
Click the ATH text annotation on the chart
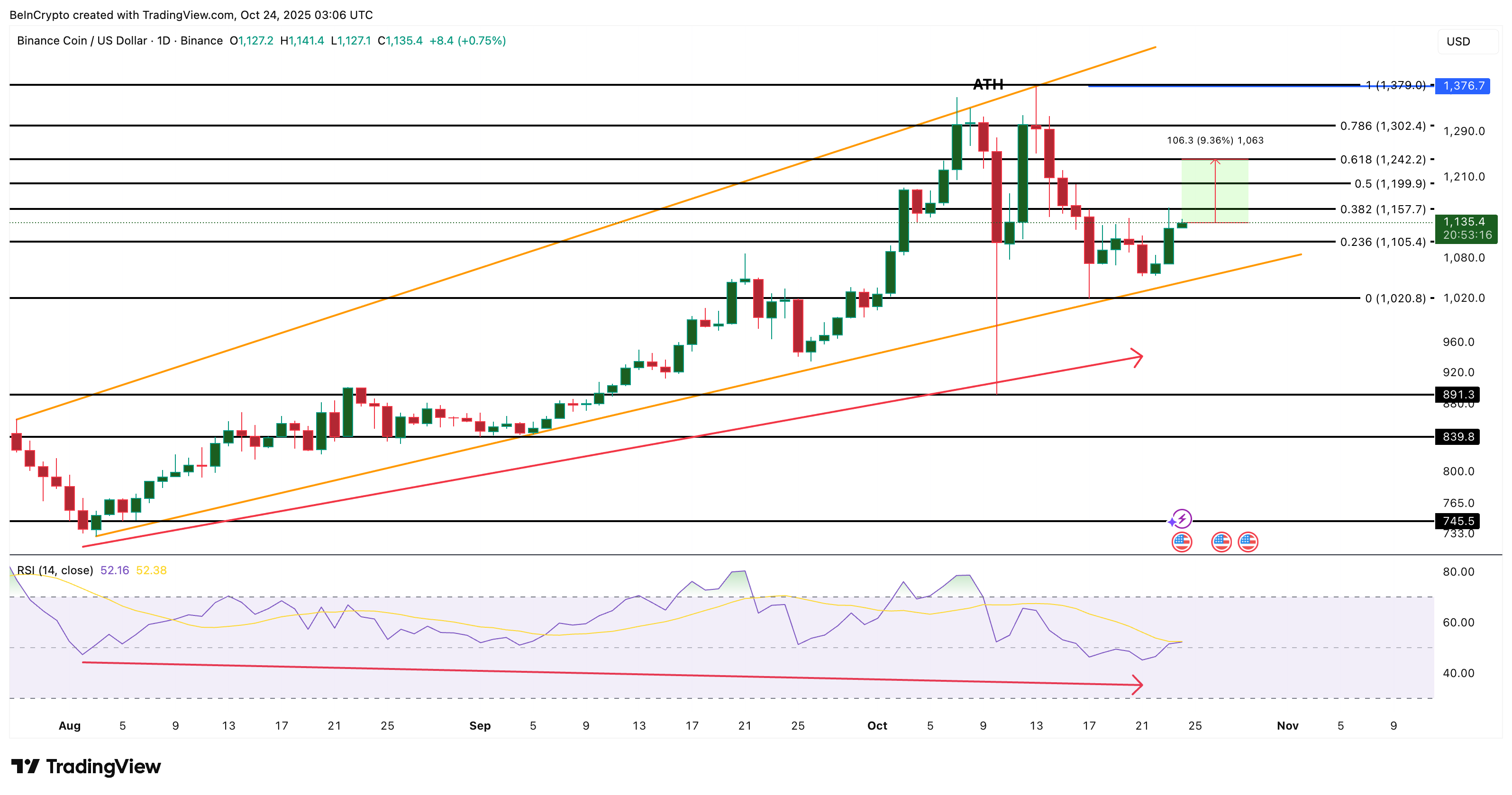tap(988, 84)
